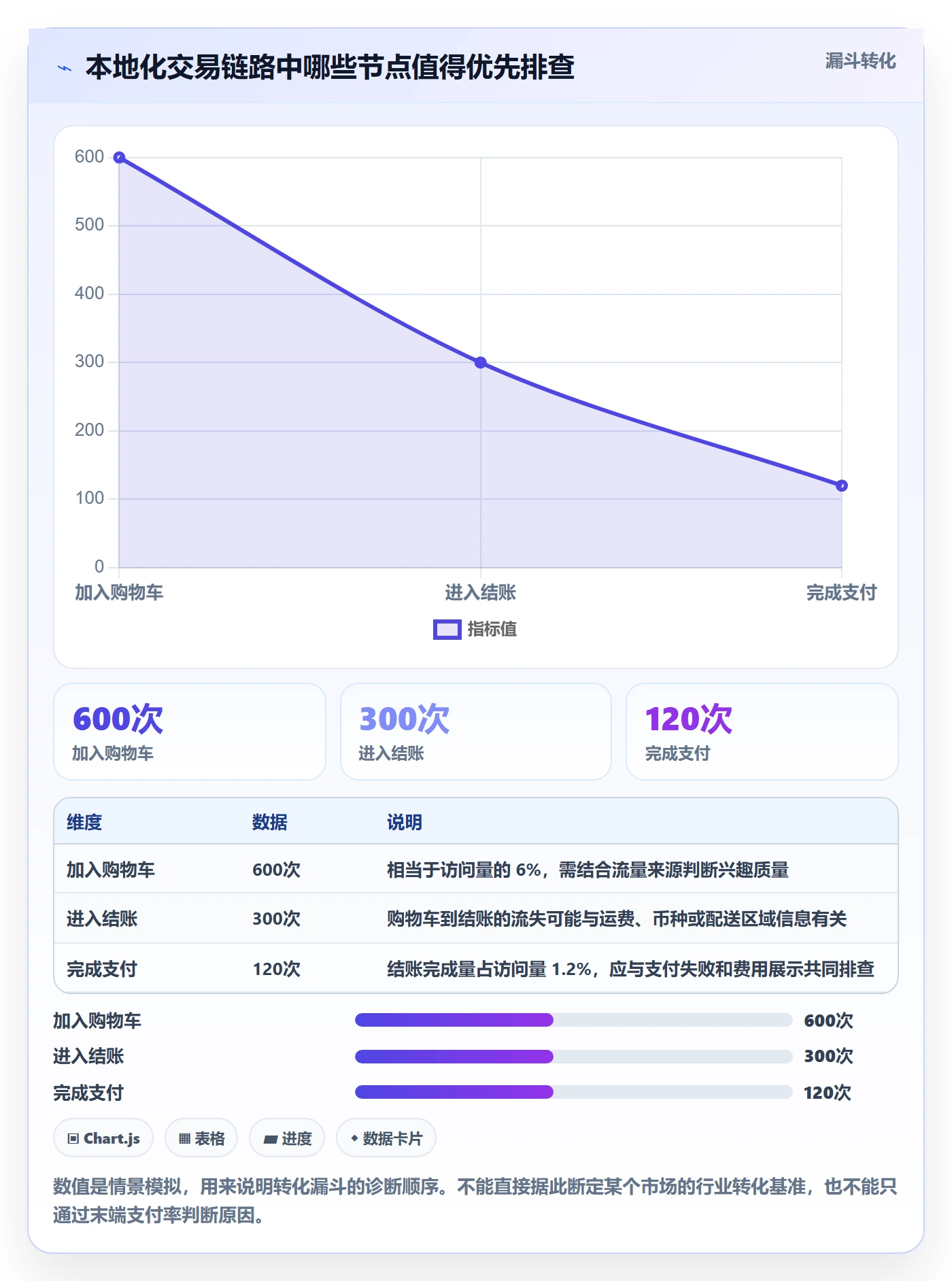This screenshot has height=1281, width=952.
Task: Click the 数据 column header
Action: point(270,822)
